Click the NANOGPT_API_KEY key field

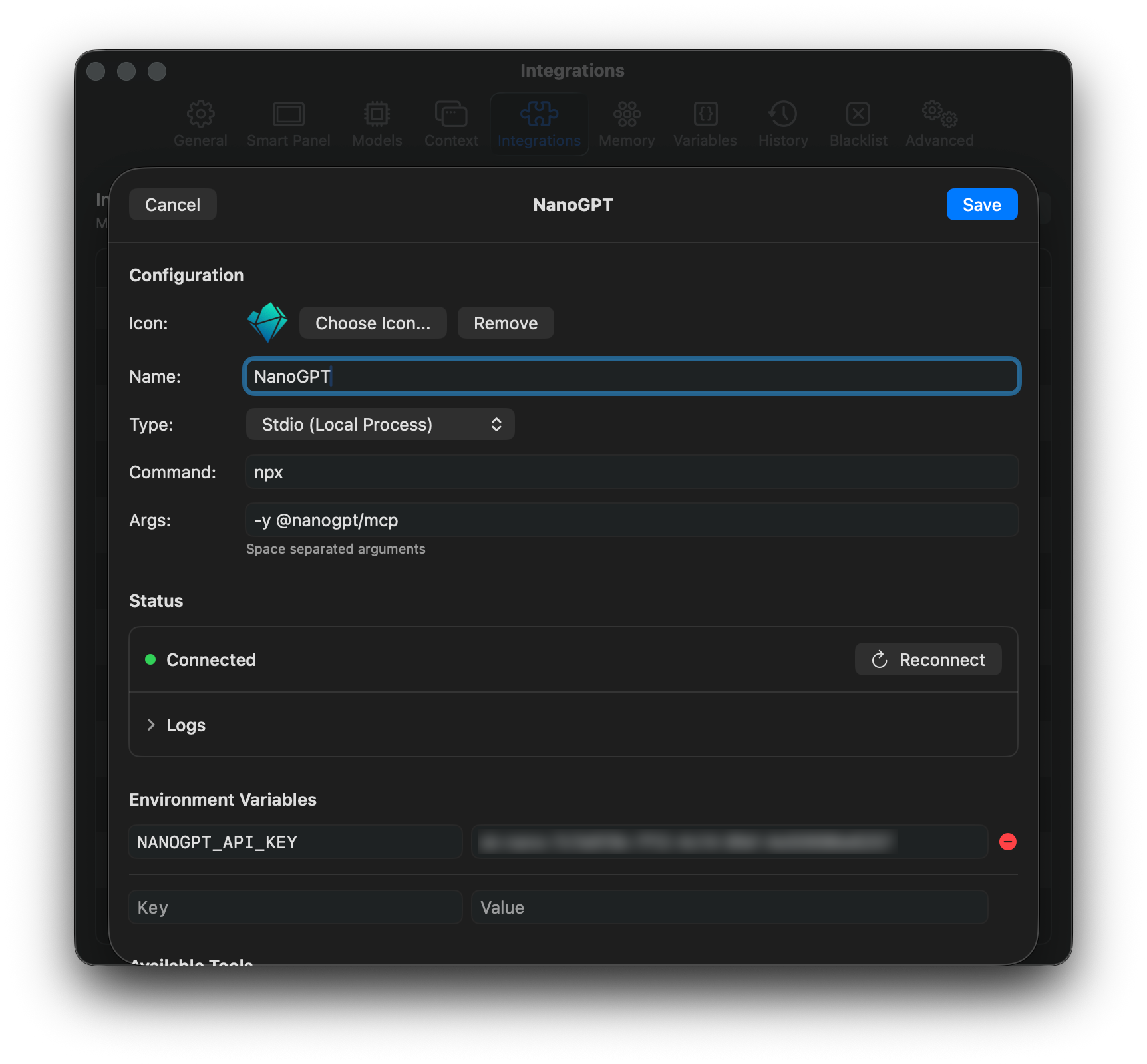[295, 842]
